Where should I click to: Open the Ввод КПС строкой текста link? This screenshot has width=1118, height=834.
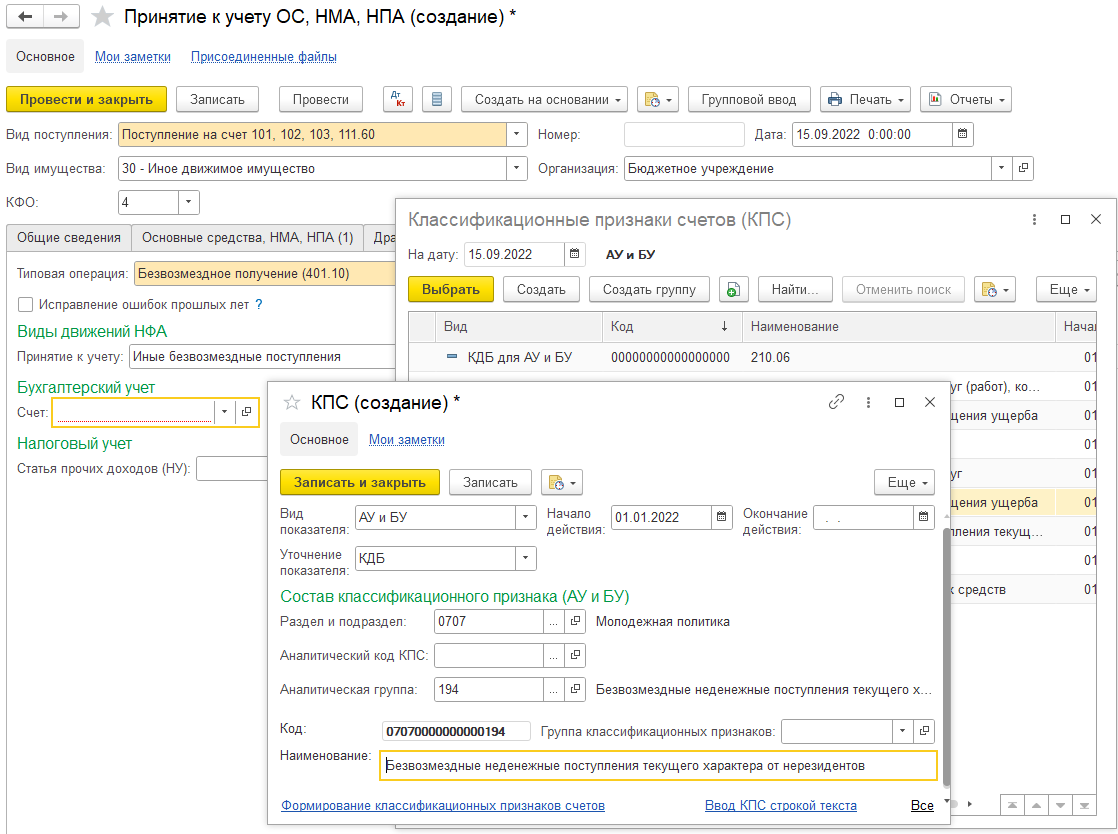point(781,805)
